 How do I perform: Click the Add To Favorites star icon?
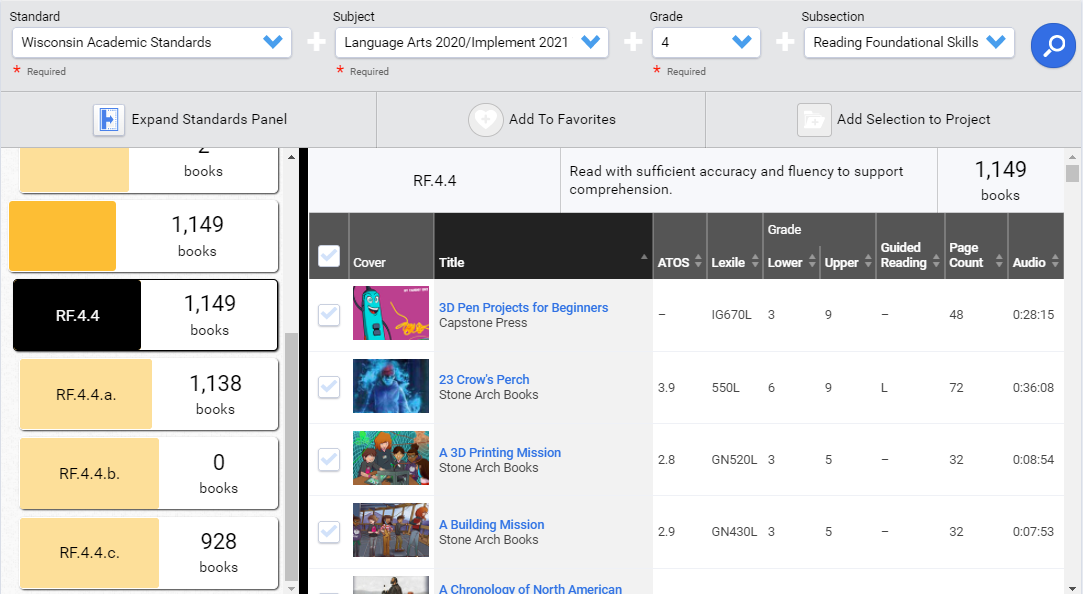[486, 119]
